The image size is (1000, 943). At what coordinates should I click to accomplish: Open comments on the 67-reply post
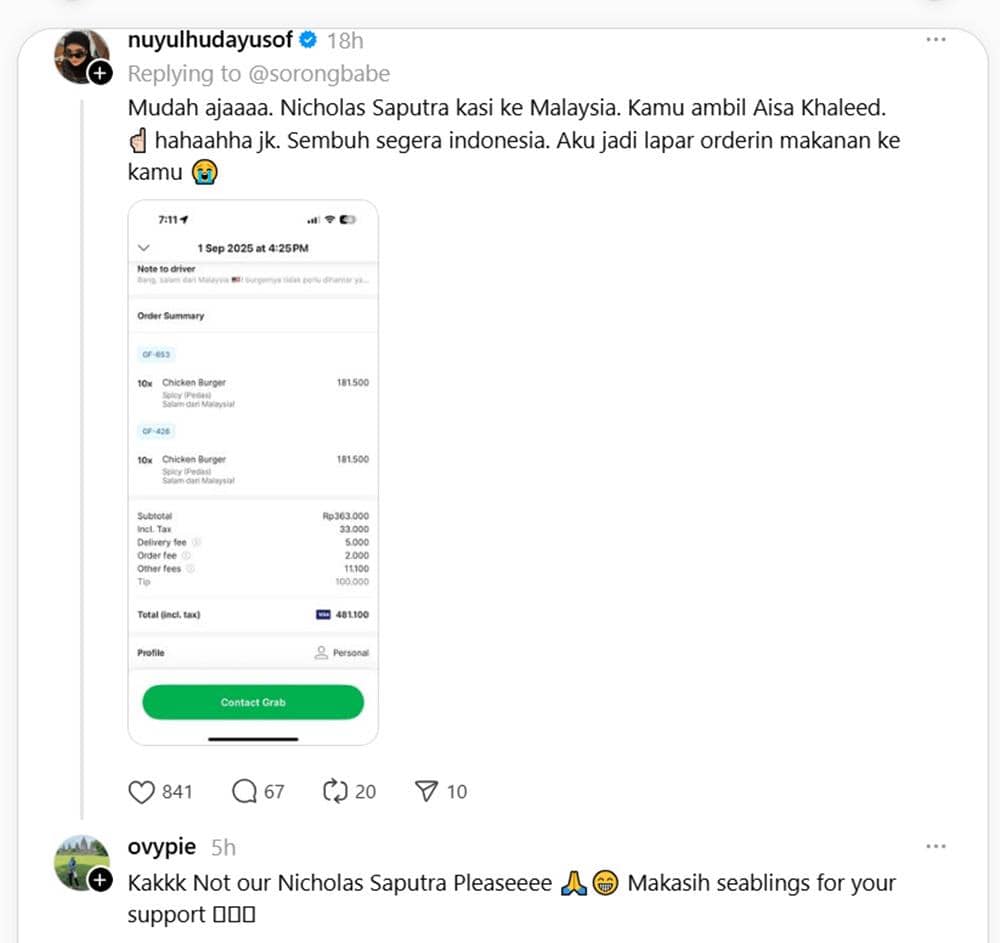pos(244,791)
